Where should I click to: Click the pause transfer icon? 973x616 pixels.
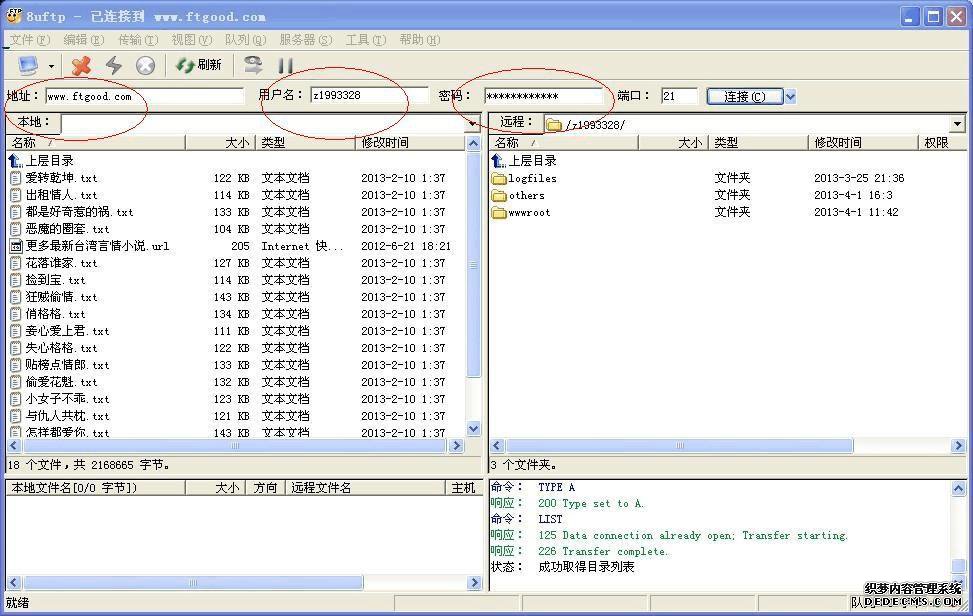[x=285, y=66]
